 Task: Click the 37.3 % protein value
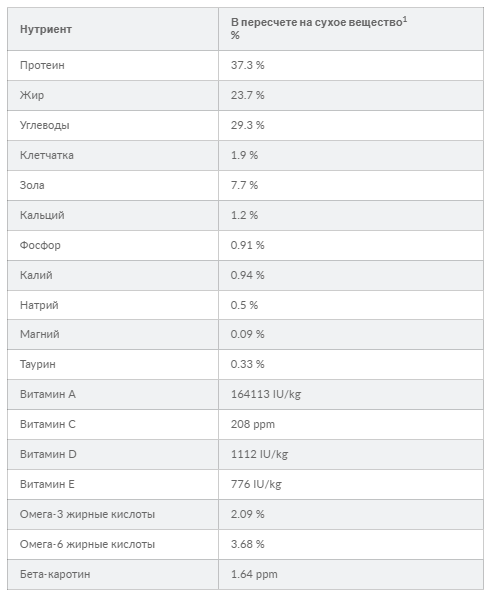(x=247, y=65)
